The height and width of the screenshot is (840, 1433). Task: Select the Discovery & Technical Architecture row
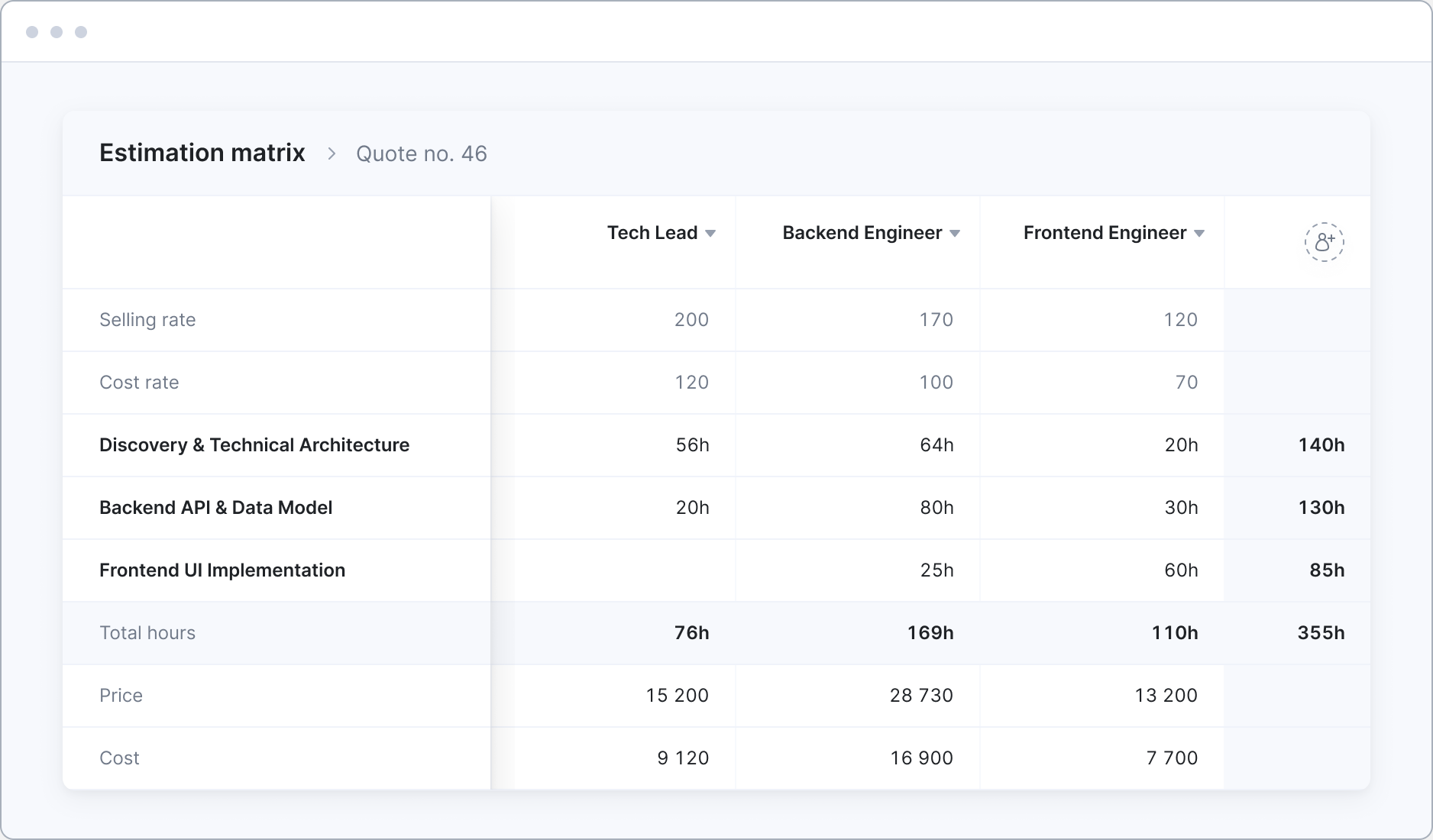[x=254, y=445]
